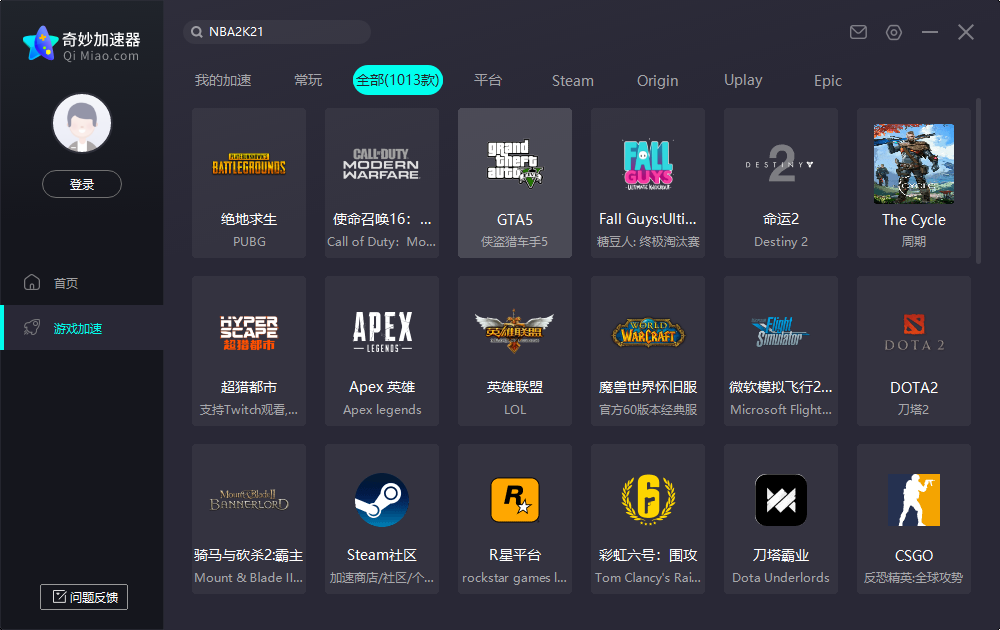Open the 问题反馈 feedback button
This screenshot has width=1000, height=630.
click(84, 597)
